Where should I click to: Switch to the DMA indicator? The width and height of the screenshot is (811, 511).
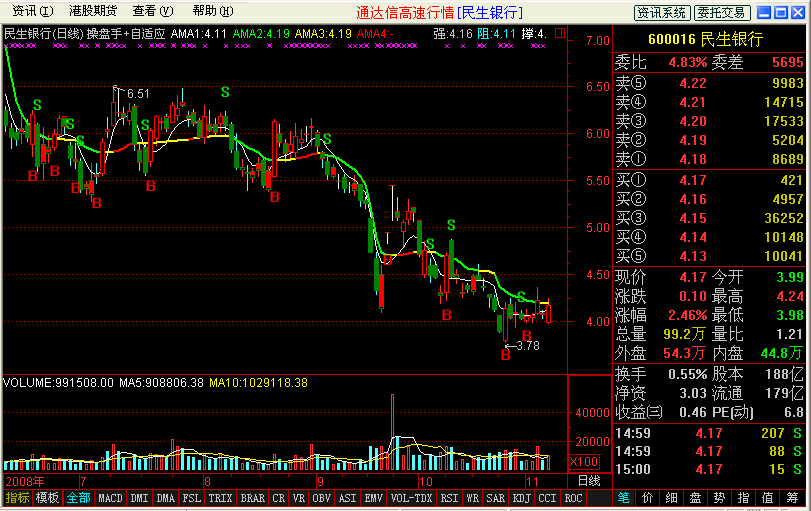[166, 498]
